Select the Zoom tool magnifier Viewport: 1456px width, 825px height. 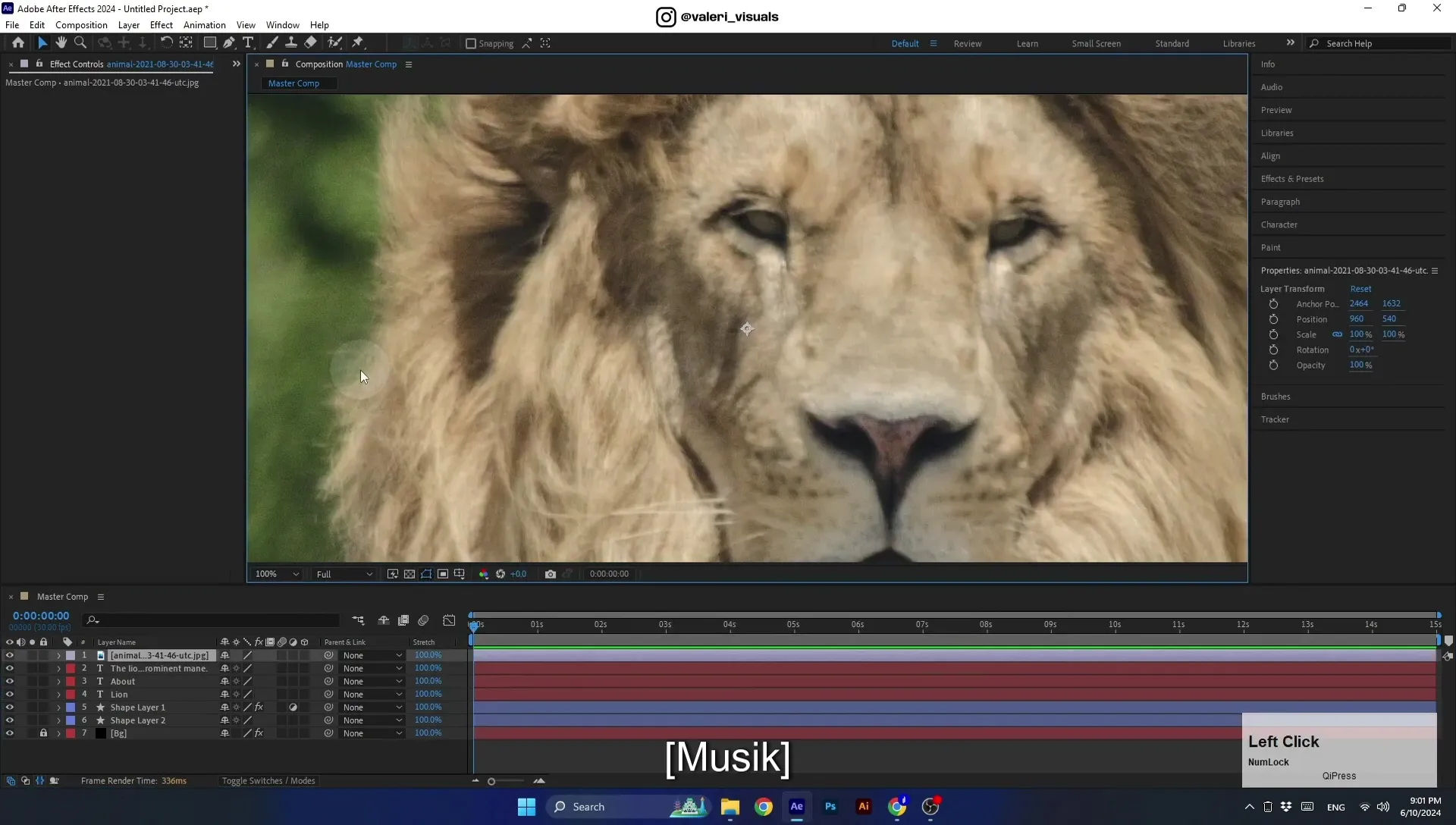[x=80, y=43]
